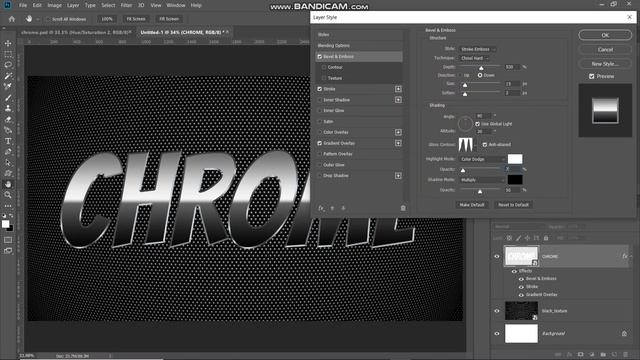
Task: Click the New Style button
Action: pyautogui.click(x=605, y=64)
